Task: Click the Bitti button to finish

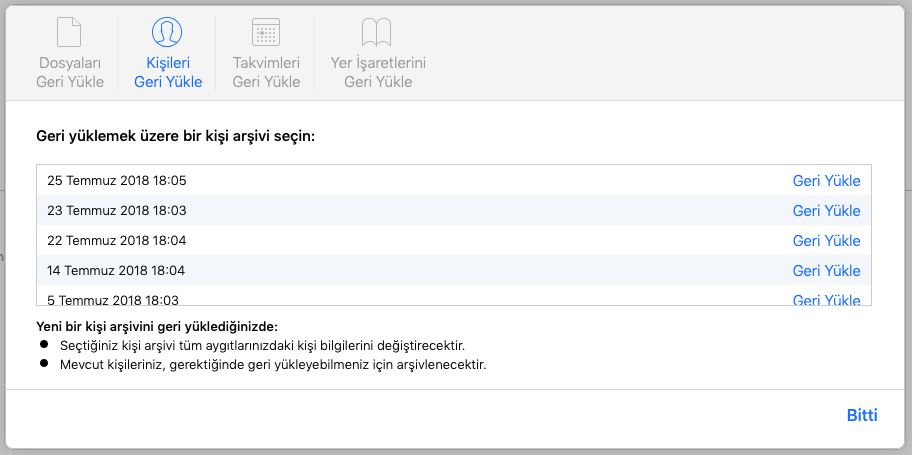Action: 861,415
